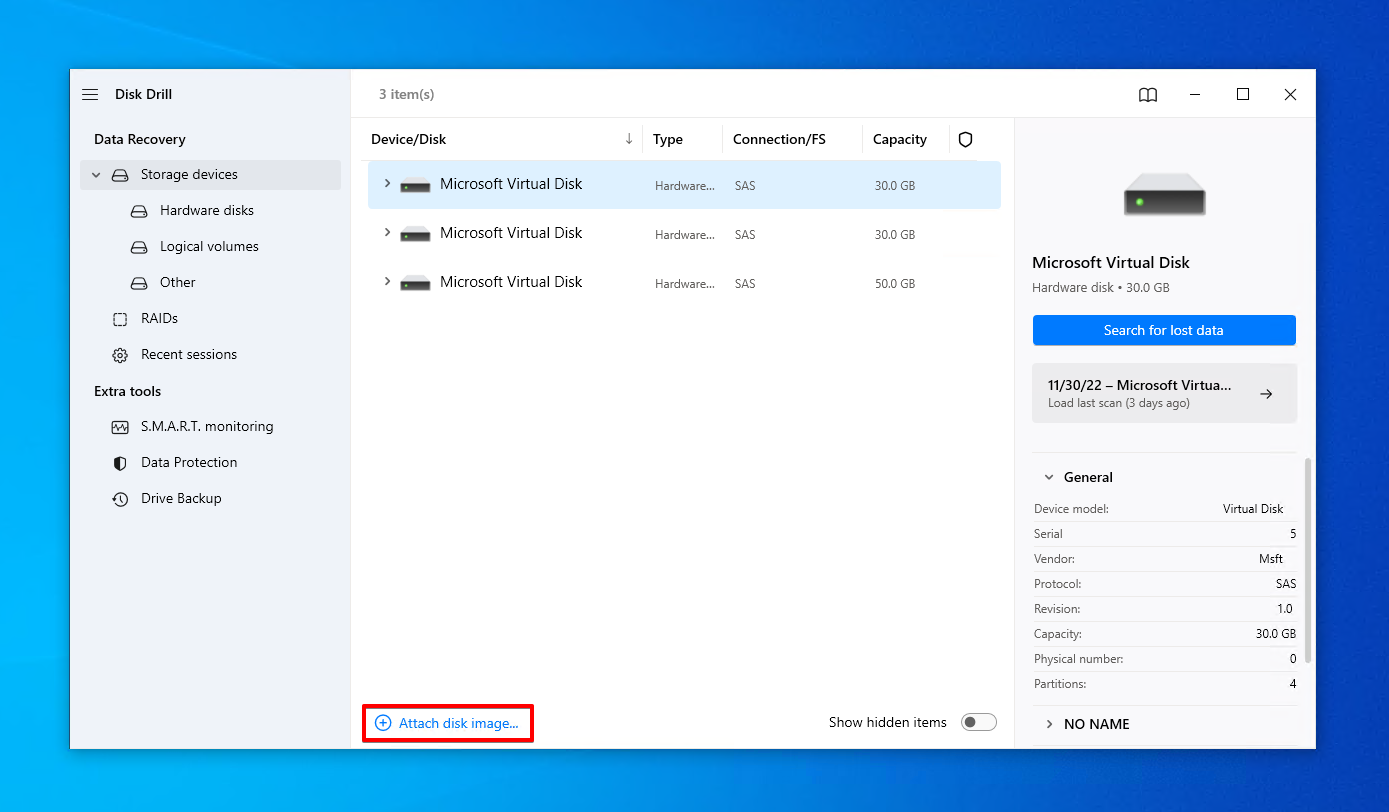Click Search for lost data button
Screen dimensions: 1389x812
click(x=1163, y=330)
